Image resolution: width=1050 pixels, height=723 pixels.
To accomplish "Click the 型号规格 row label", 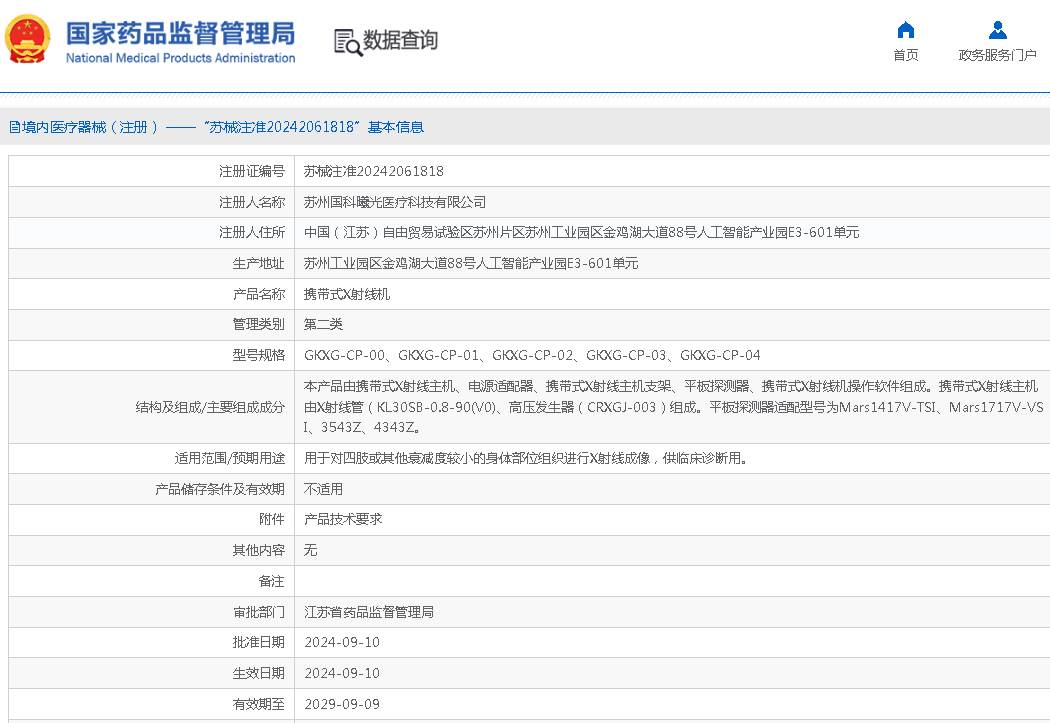I will coord(258,355).
